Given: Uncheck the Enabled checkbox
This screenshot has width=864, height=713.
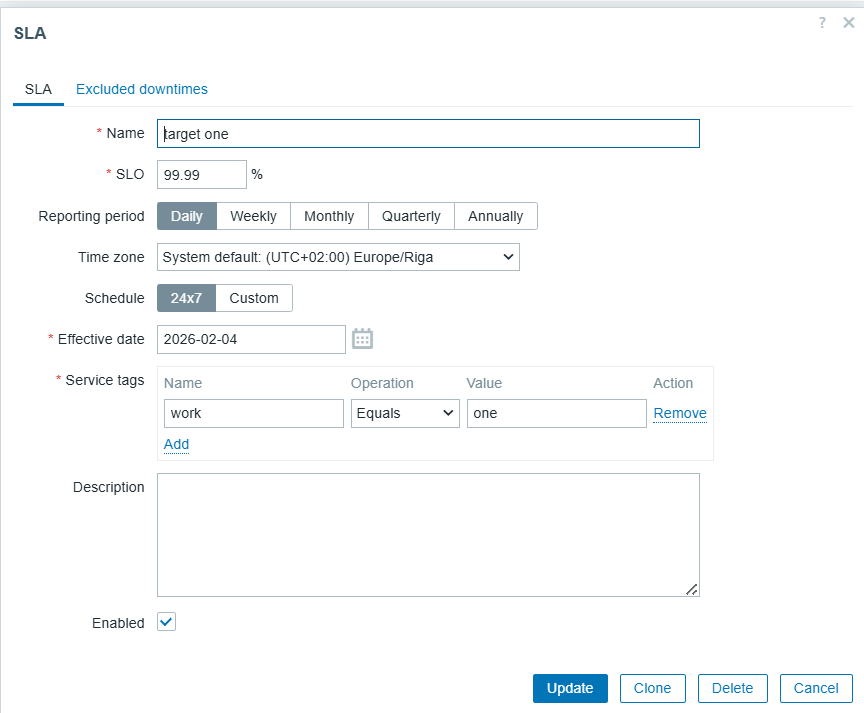Looking at the screenshot, I should (167, 623).
